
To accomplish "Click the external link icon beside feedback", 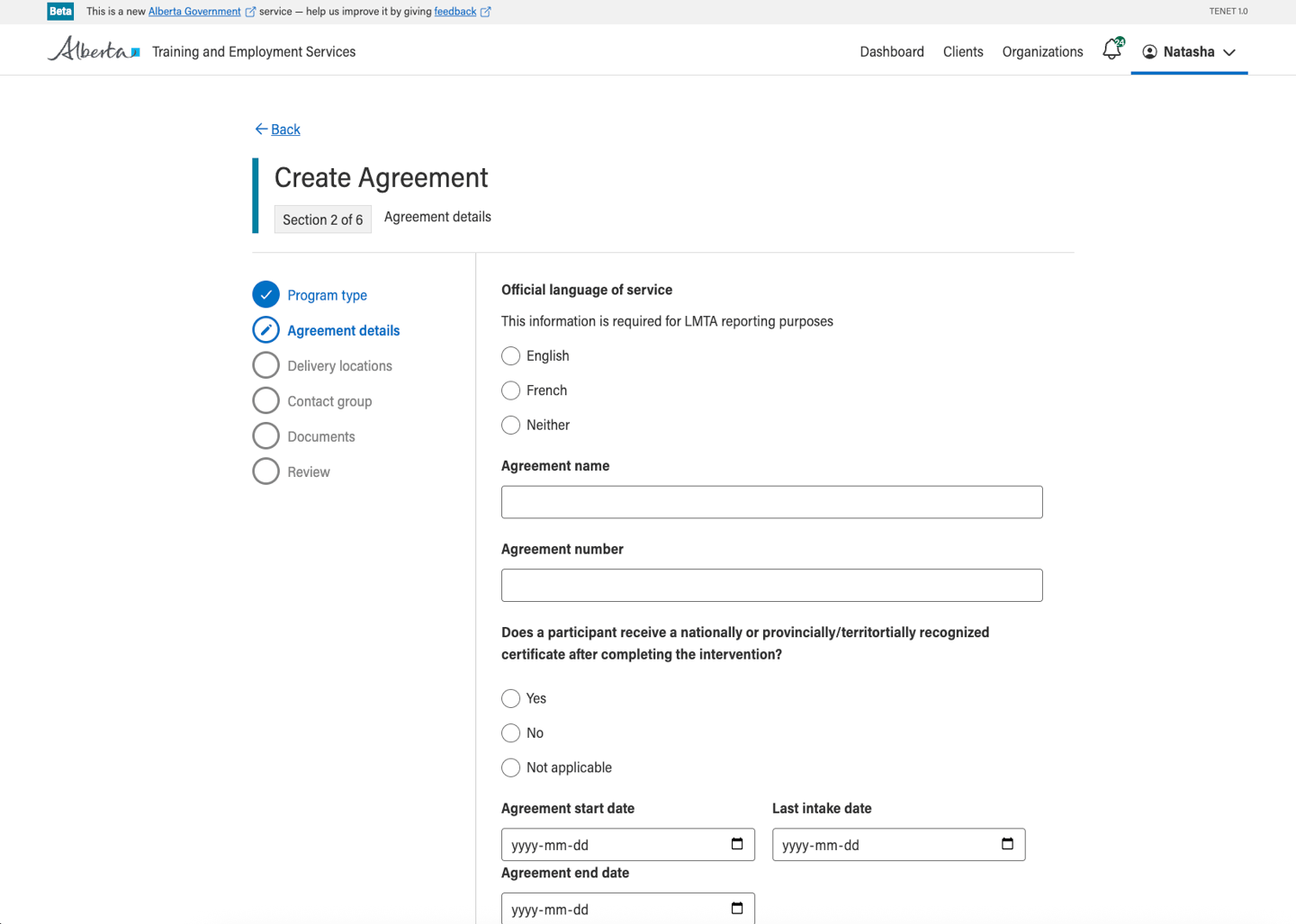I will tap(486, 12).
